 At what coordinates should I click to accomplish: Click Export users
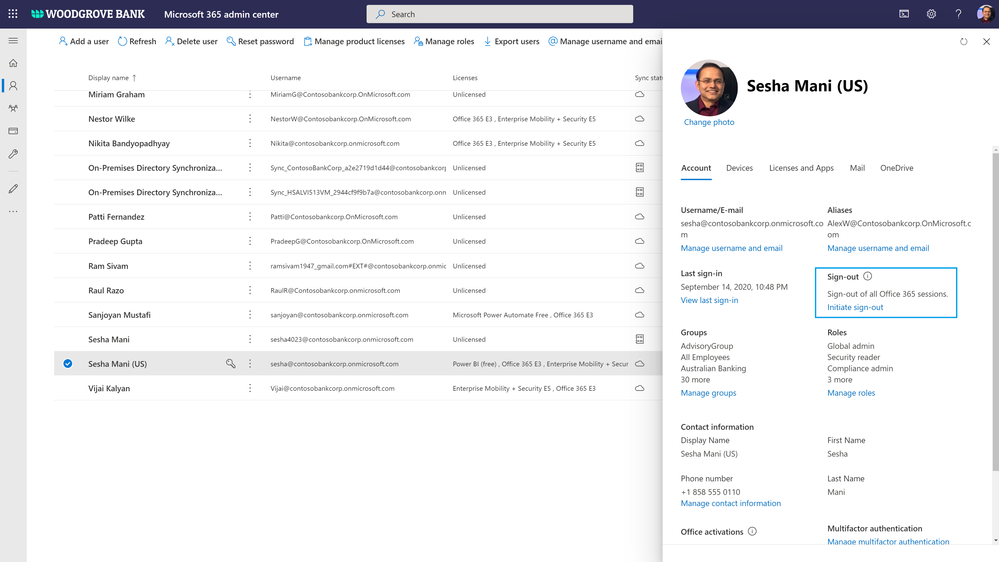[511, 41]
